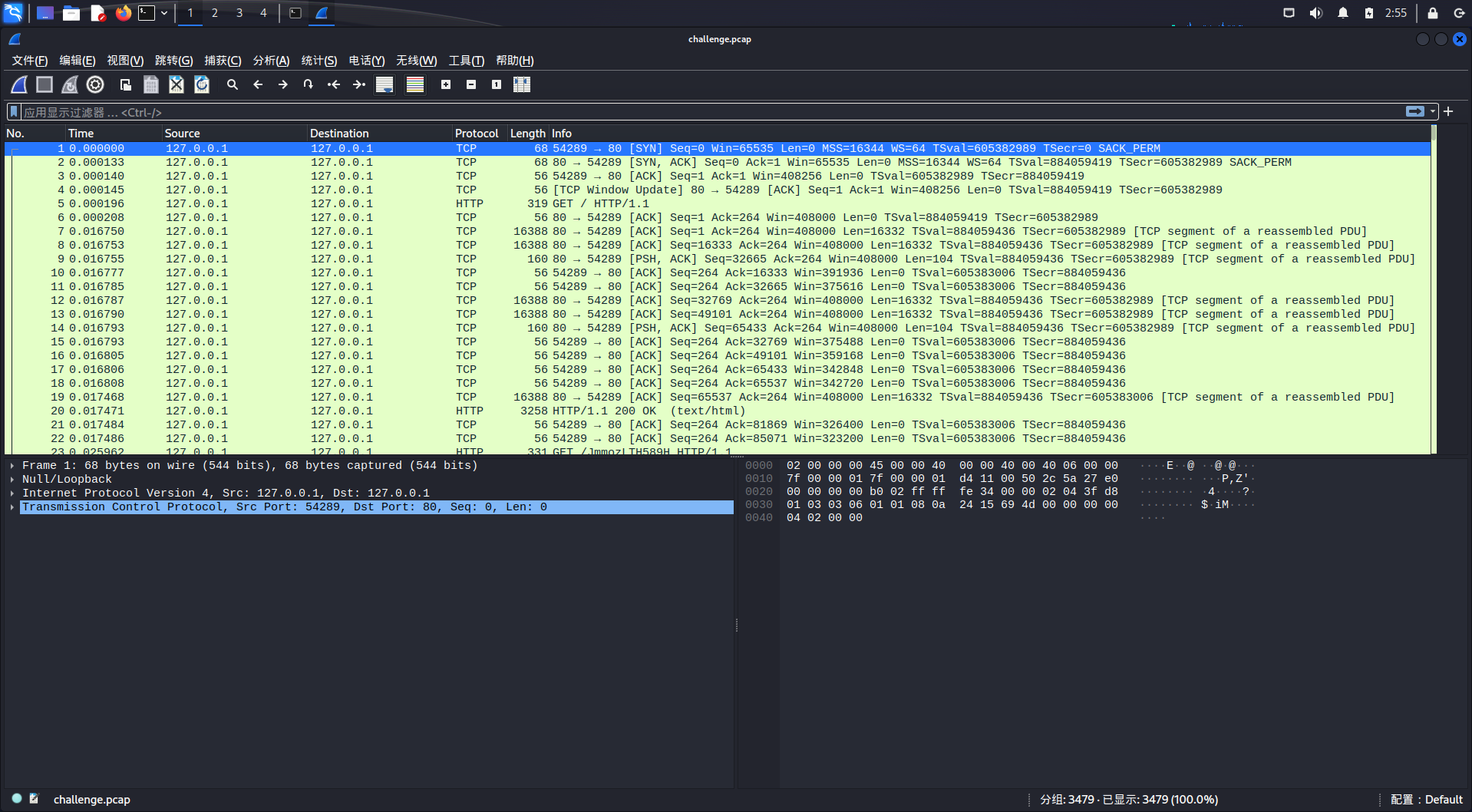Click the zoom in plus icon

tap(446, 84)
